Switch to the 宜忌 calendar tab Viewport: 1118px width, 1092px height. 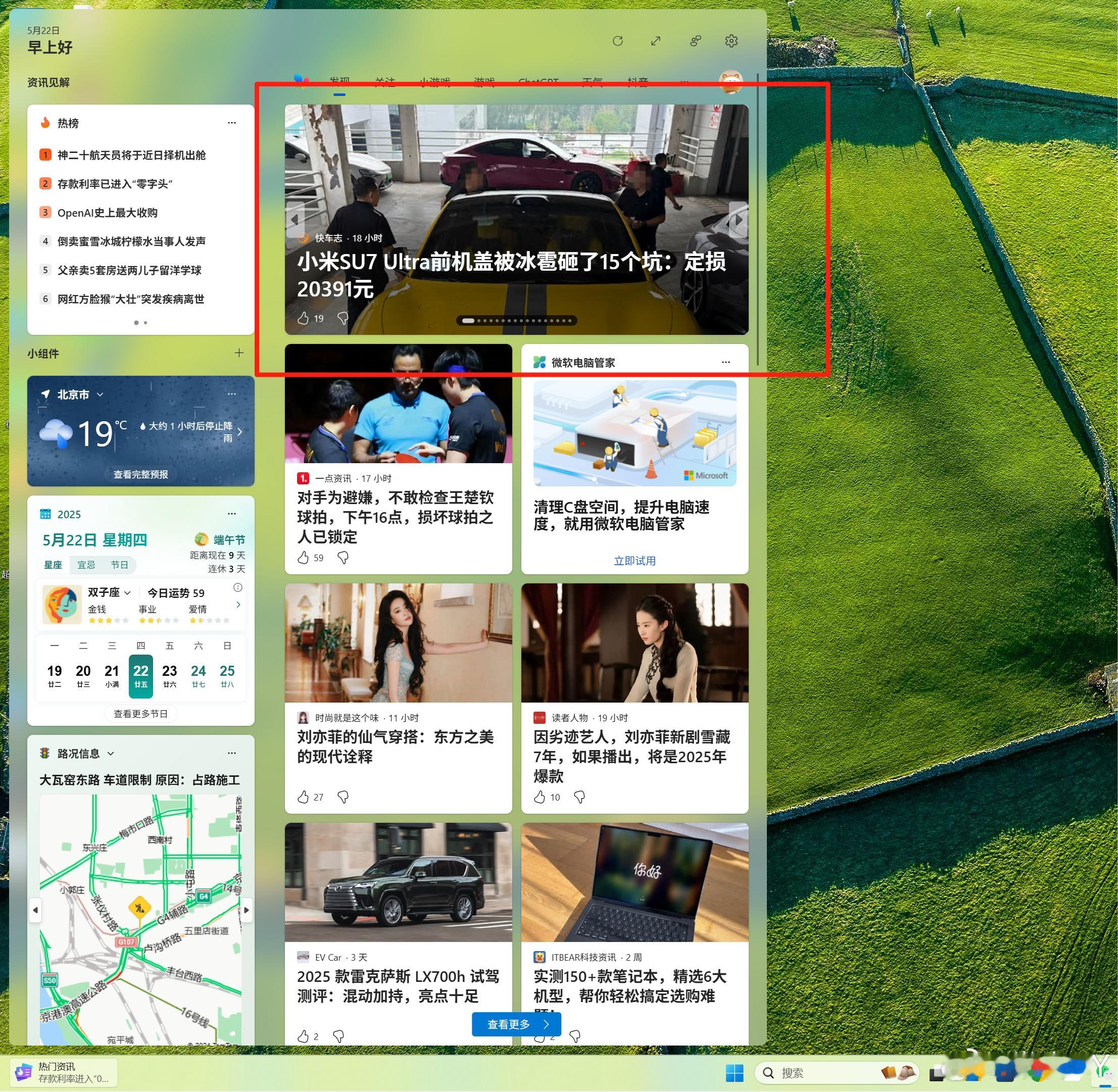pyautogui.click(x=86, y=565)
